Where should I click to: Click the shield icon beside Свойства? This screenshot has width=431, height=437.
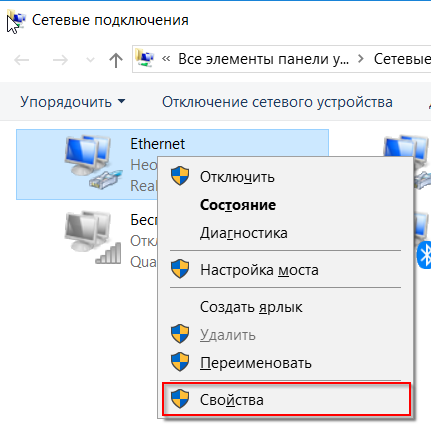coord(180,399)
